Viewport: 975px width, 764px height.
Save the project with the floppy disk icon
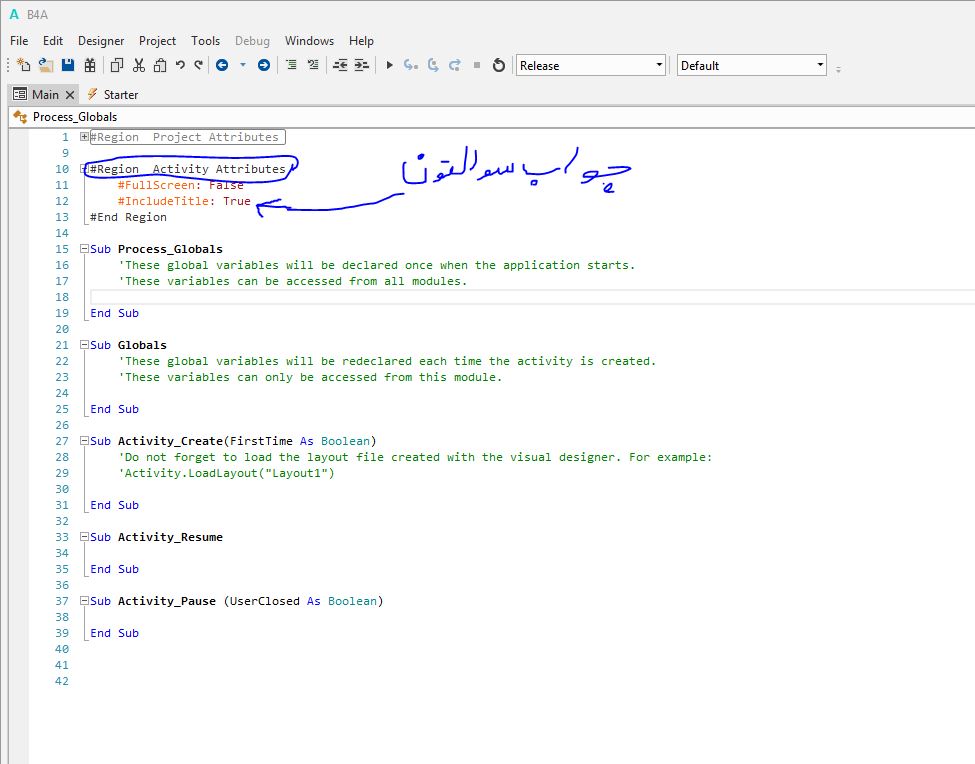click(x=68, y=65)
